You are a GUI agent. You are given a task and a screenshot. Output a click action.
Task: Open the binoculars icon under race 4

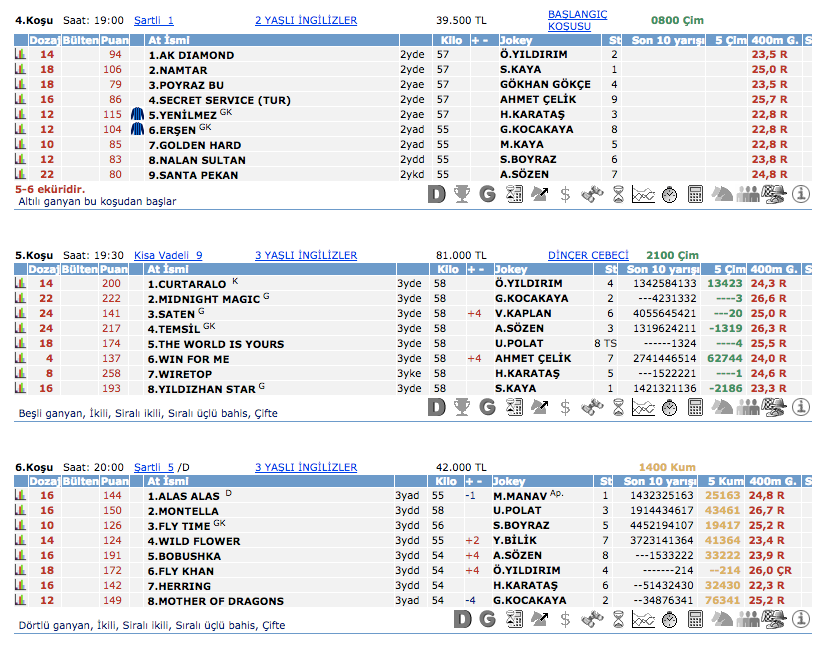[x=591, y=194]
